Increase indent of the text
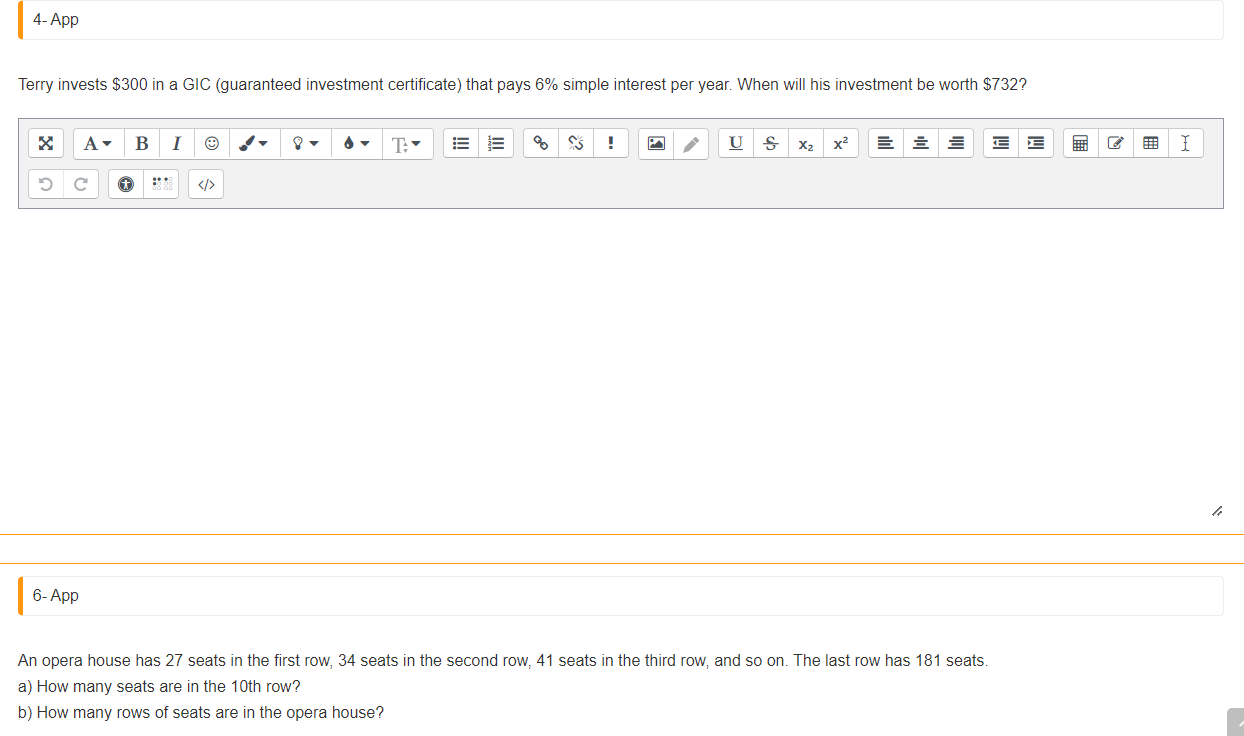Viewport: 1244px width, 736px height. click(1035, 144)
